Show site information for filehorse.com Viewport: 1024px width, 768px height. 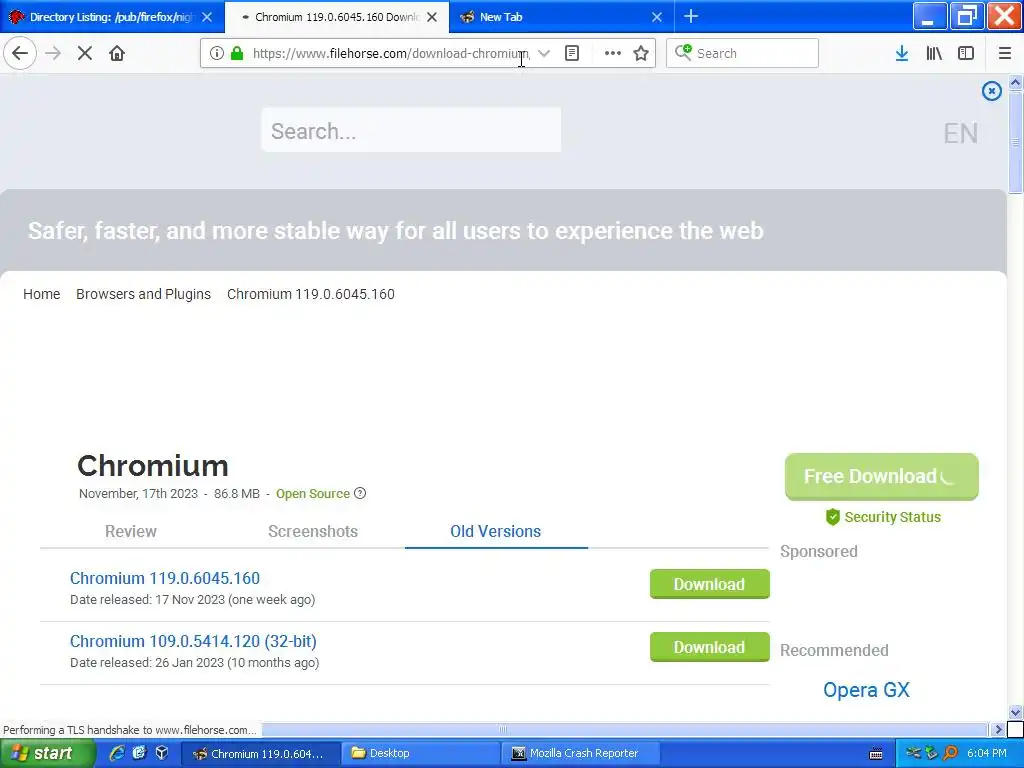[x=216, y=54]
